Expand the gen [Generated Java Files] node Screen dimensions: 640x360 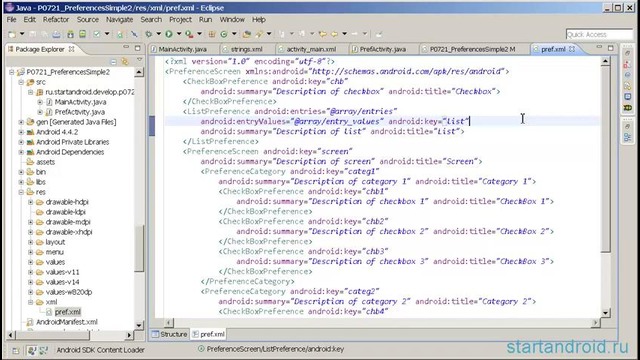(x=21, y=122)
